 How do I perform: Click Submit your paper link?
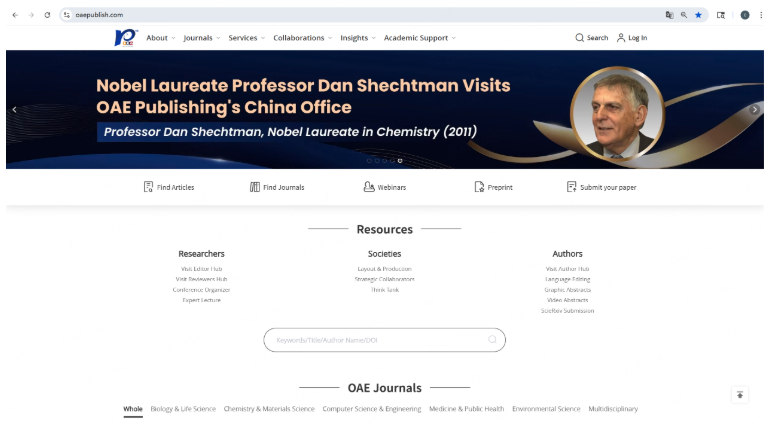[x=607, y=187]
